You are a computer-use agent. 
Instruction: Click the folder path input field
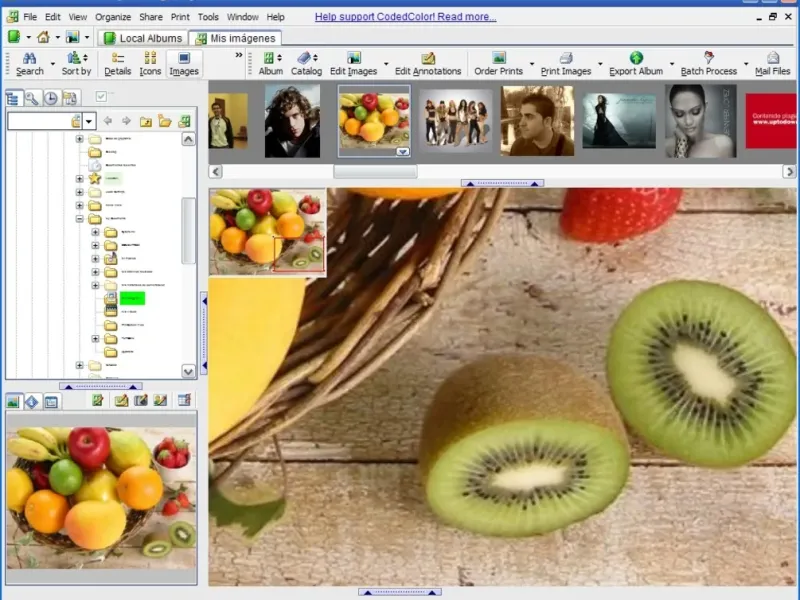[39, 121]
